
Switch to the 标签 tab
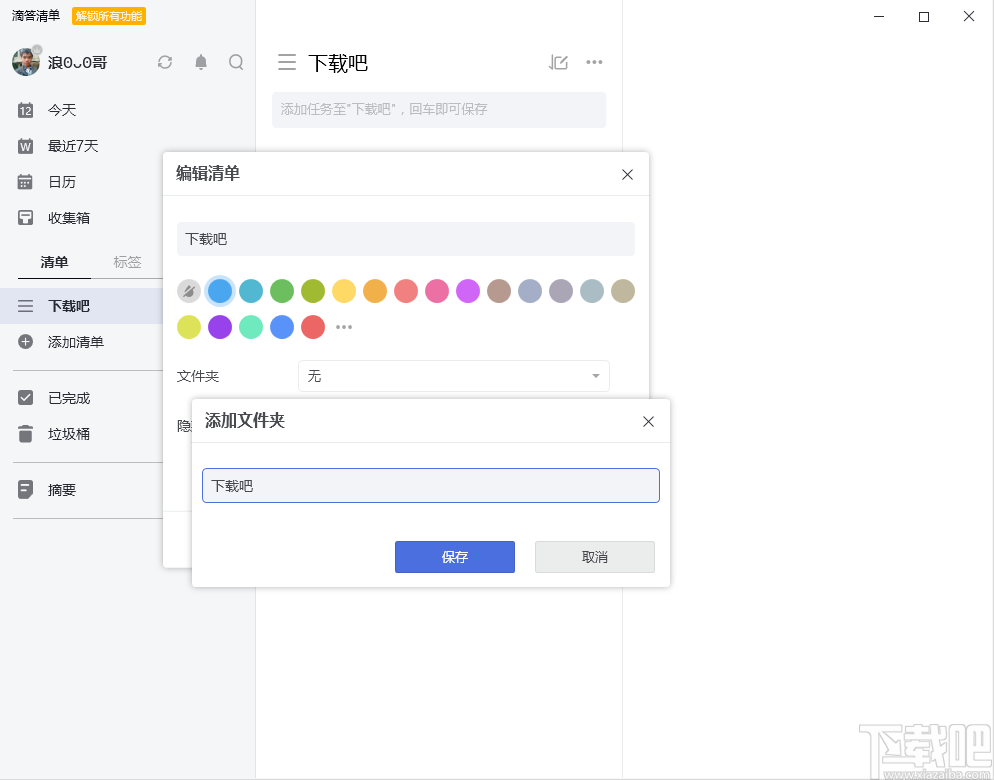[x=128, y=262]
